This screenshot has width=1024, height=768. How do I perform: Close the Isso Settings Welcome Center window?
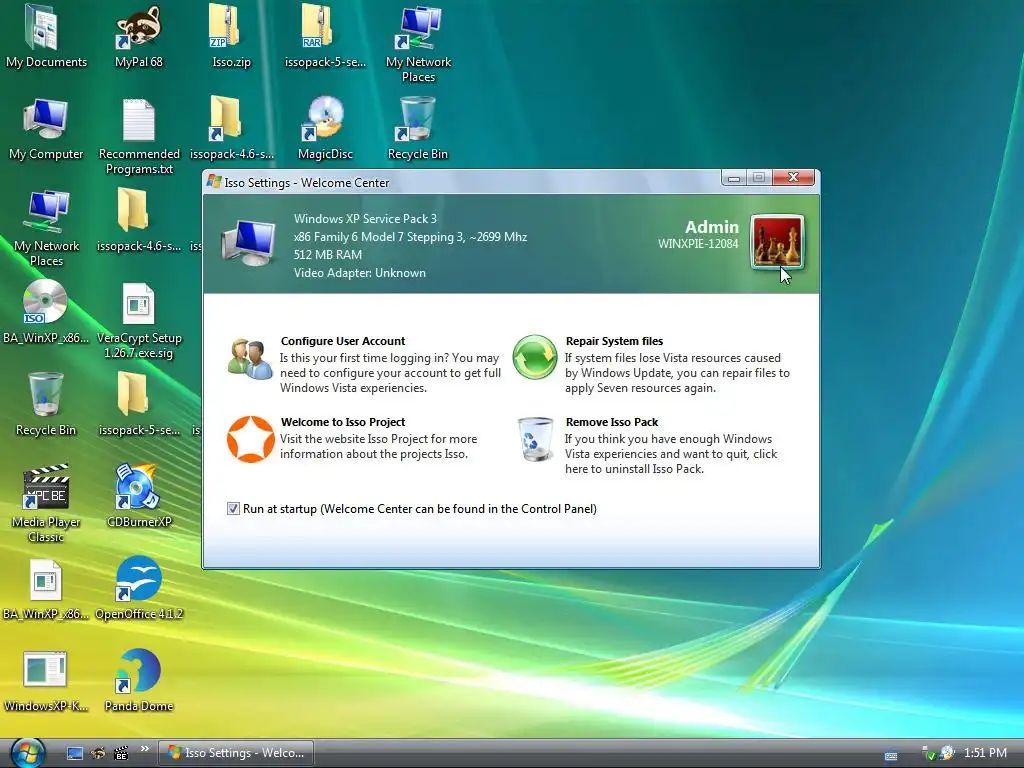point(793,177)
